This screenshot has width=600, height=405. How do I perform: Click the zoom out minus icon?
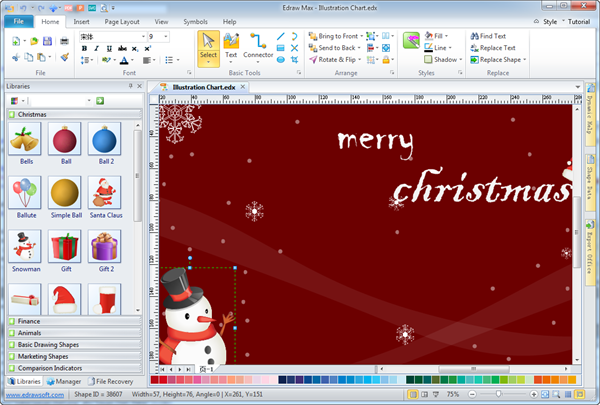[472, 394]
